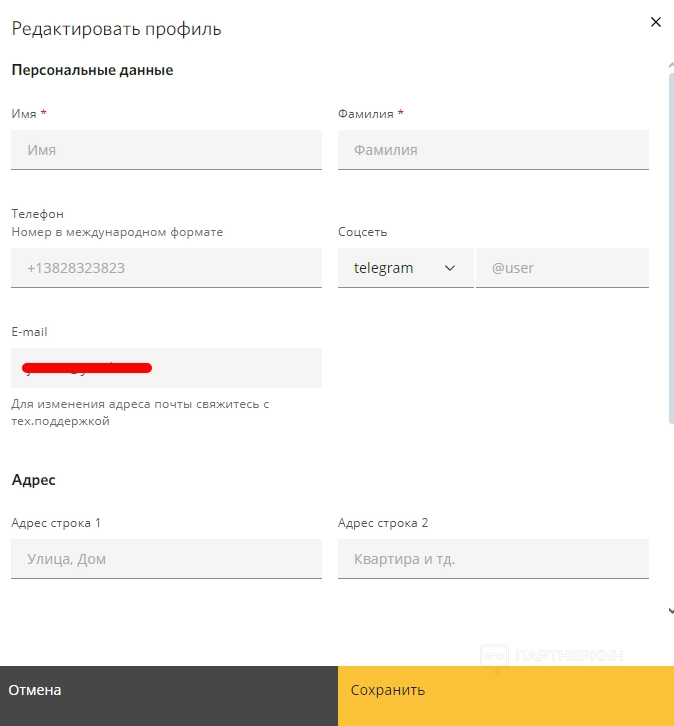Click the Соцсеть field label
Screen dimensions: 674x726
point(363,232)
